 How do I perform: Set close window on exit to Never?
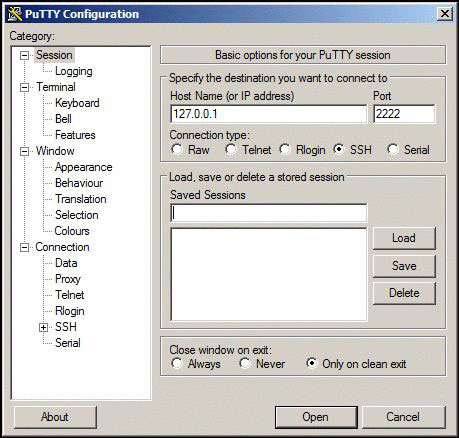point(245,363)
